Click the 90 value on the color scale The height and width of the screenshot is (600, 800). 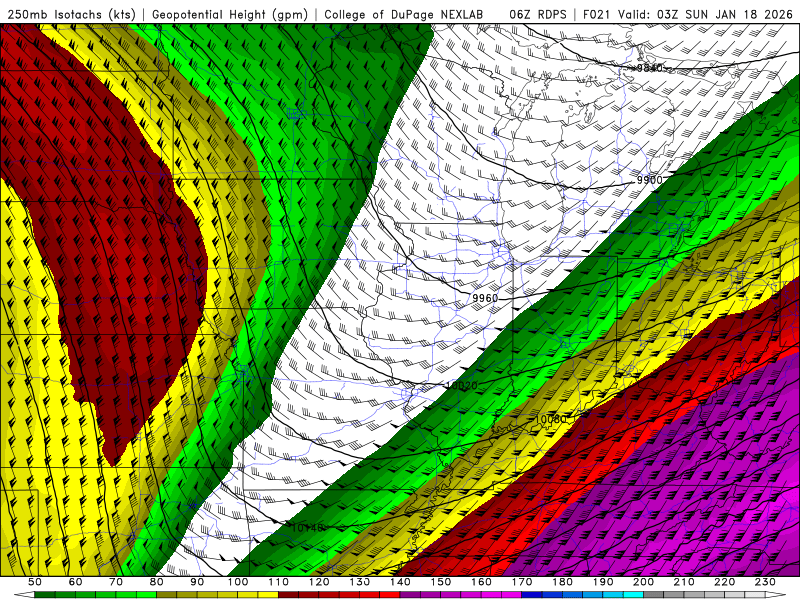pos(197,582)
